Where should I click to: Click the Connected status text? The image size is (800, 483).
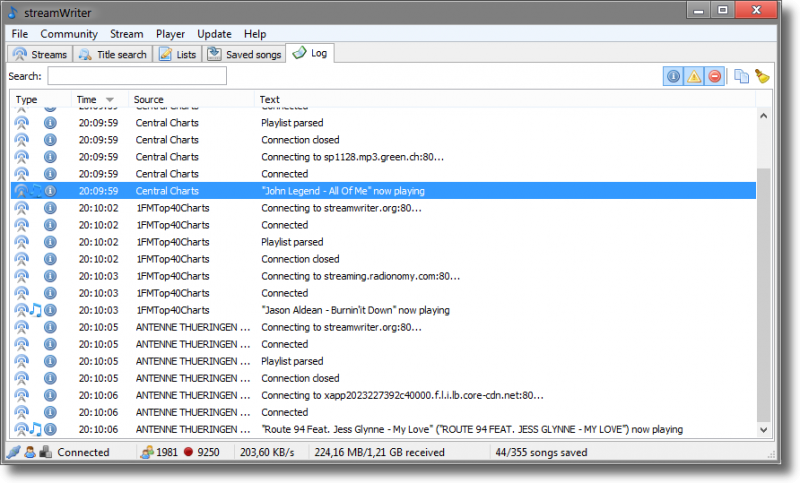[83, 452]
